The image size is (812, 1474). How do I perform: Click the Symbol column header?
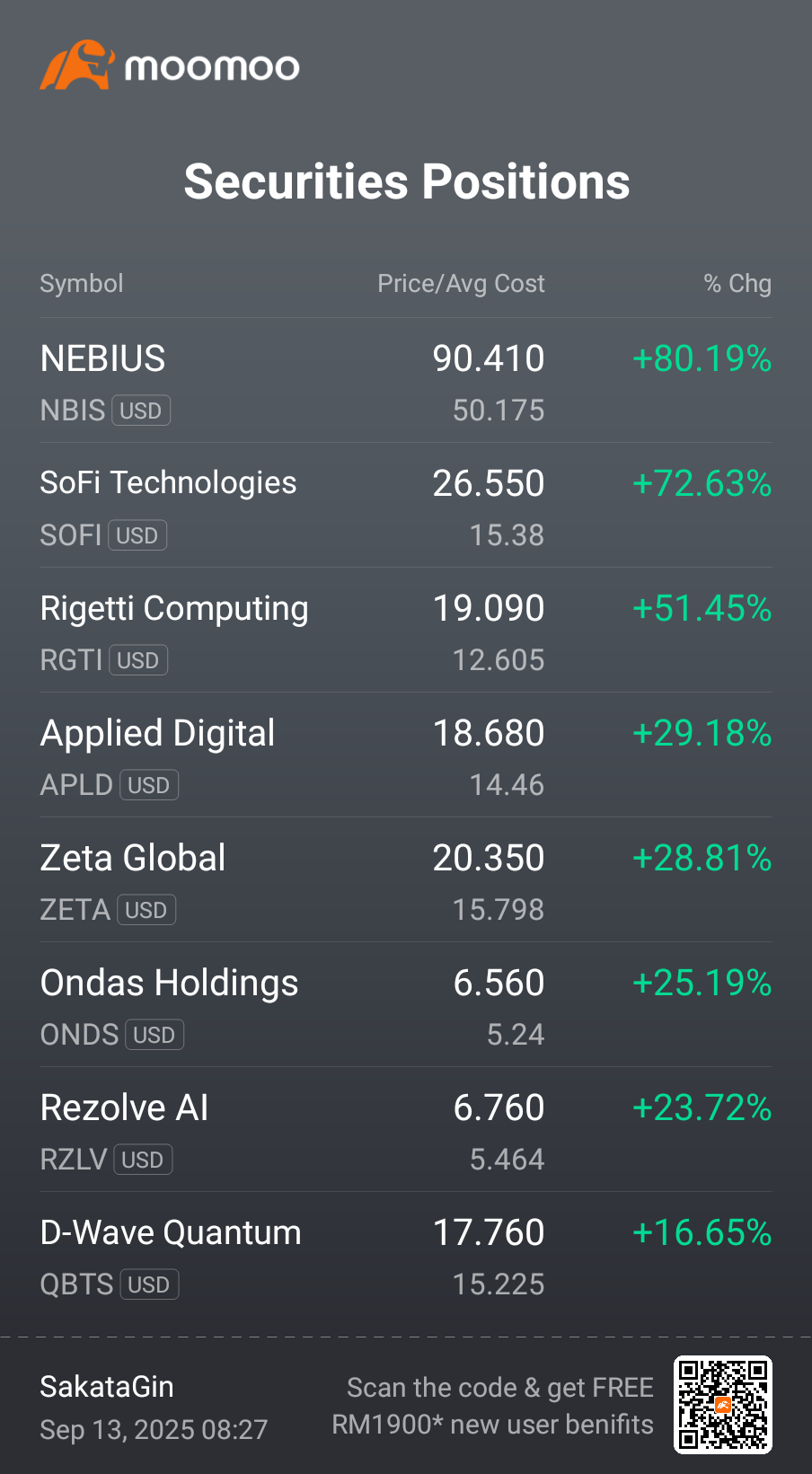click(x=82, y=284)
